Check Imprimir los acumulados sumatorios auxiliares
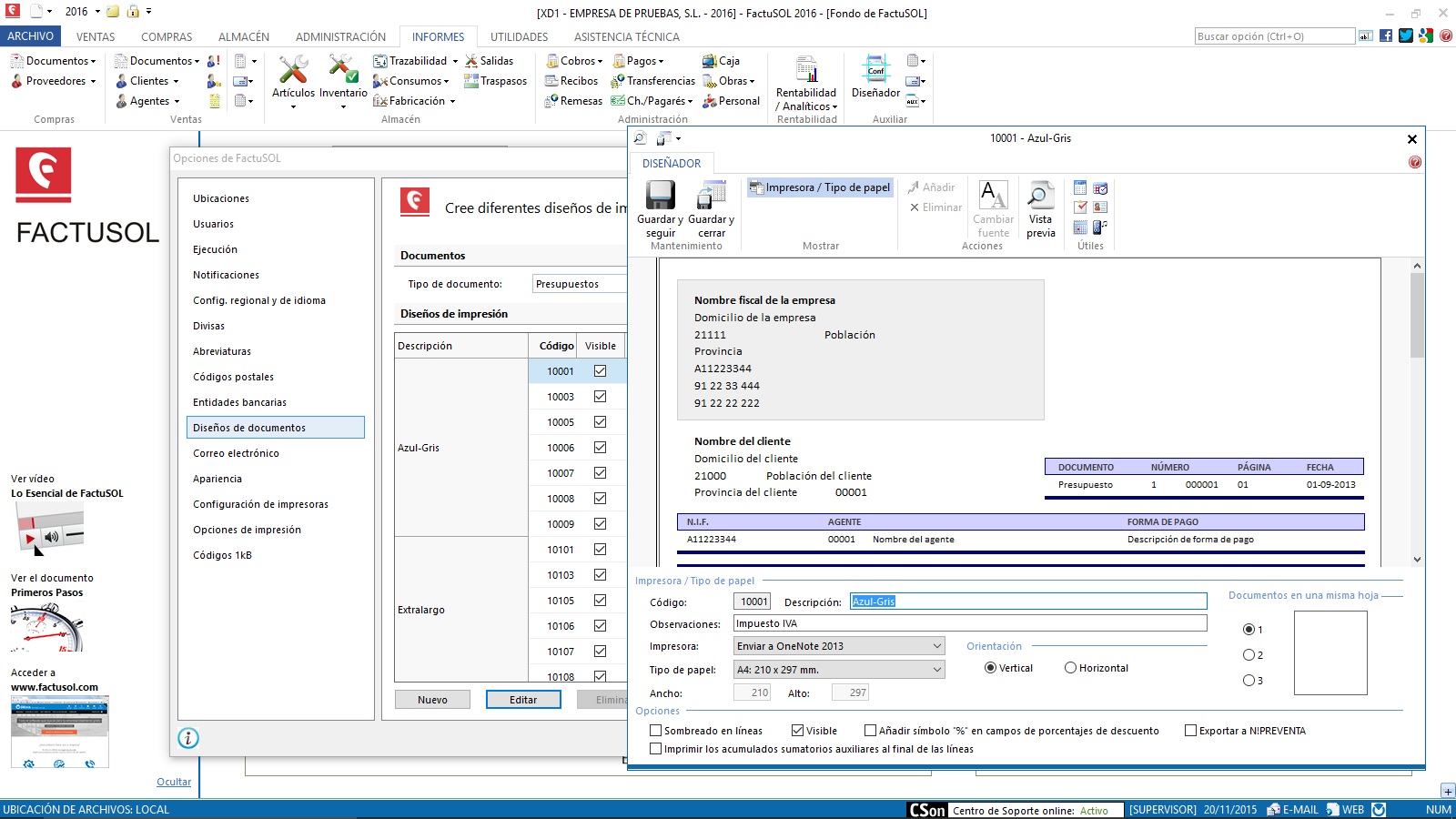 pyautogui.click(x=655, y=749)
